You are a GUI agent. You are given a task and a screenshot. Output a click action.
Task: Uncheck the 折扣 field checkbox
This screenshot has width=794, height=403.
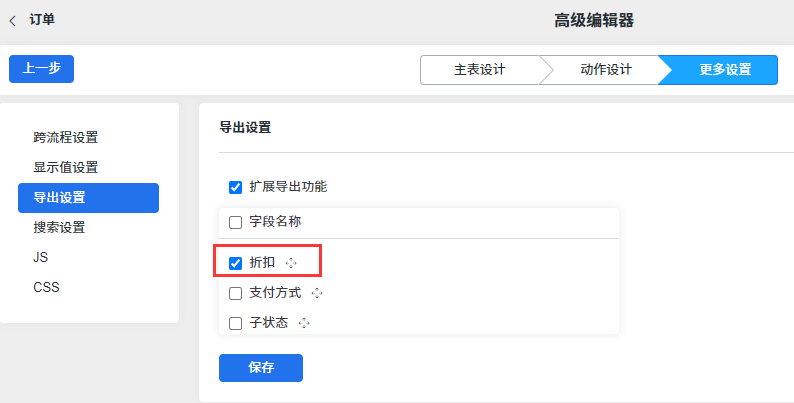(235, 263)
